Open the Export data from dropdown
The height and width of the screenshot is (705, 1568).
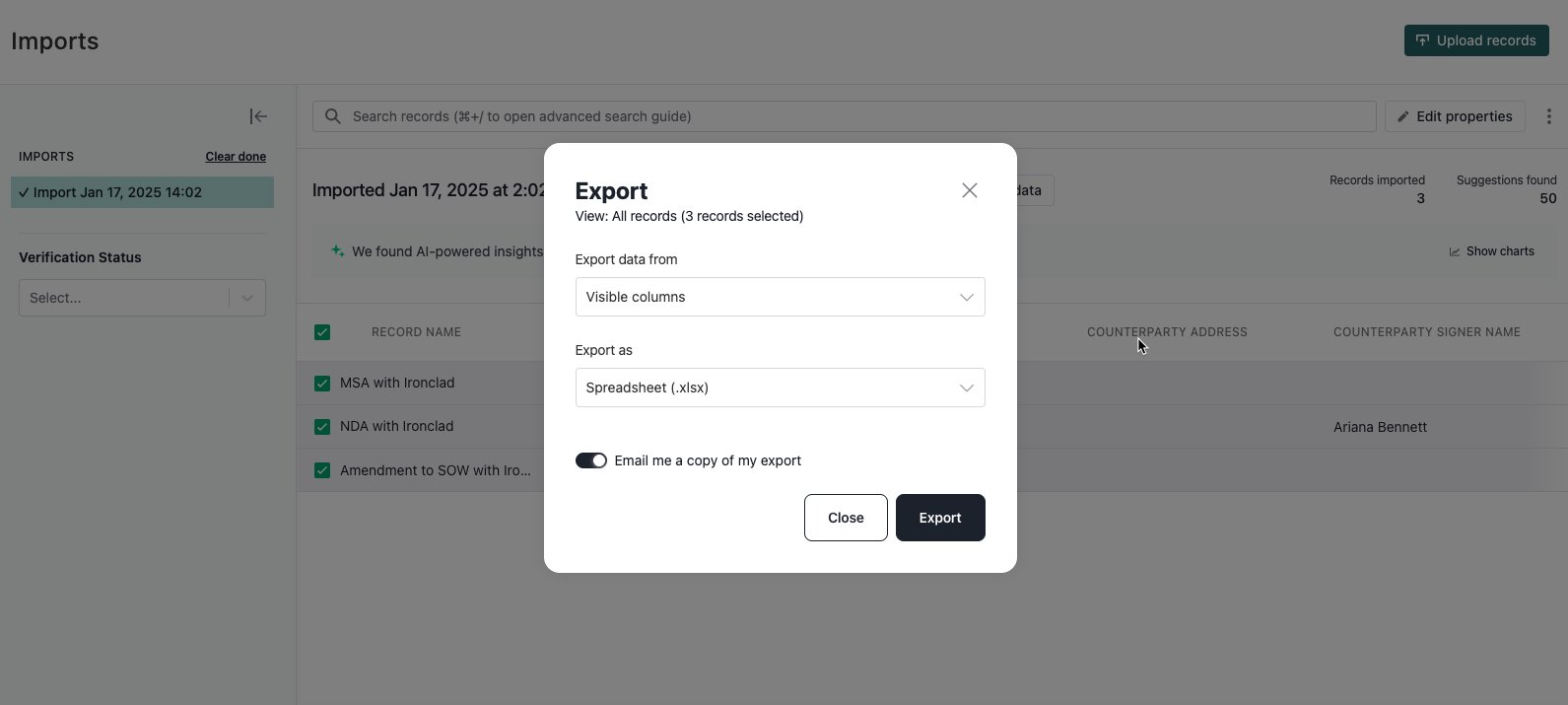(780, 297)
